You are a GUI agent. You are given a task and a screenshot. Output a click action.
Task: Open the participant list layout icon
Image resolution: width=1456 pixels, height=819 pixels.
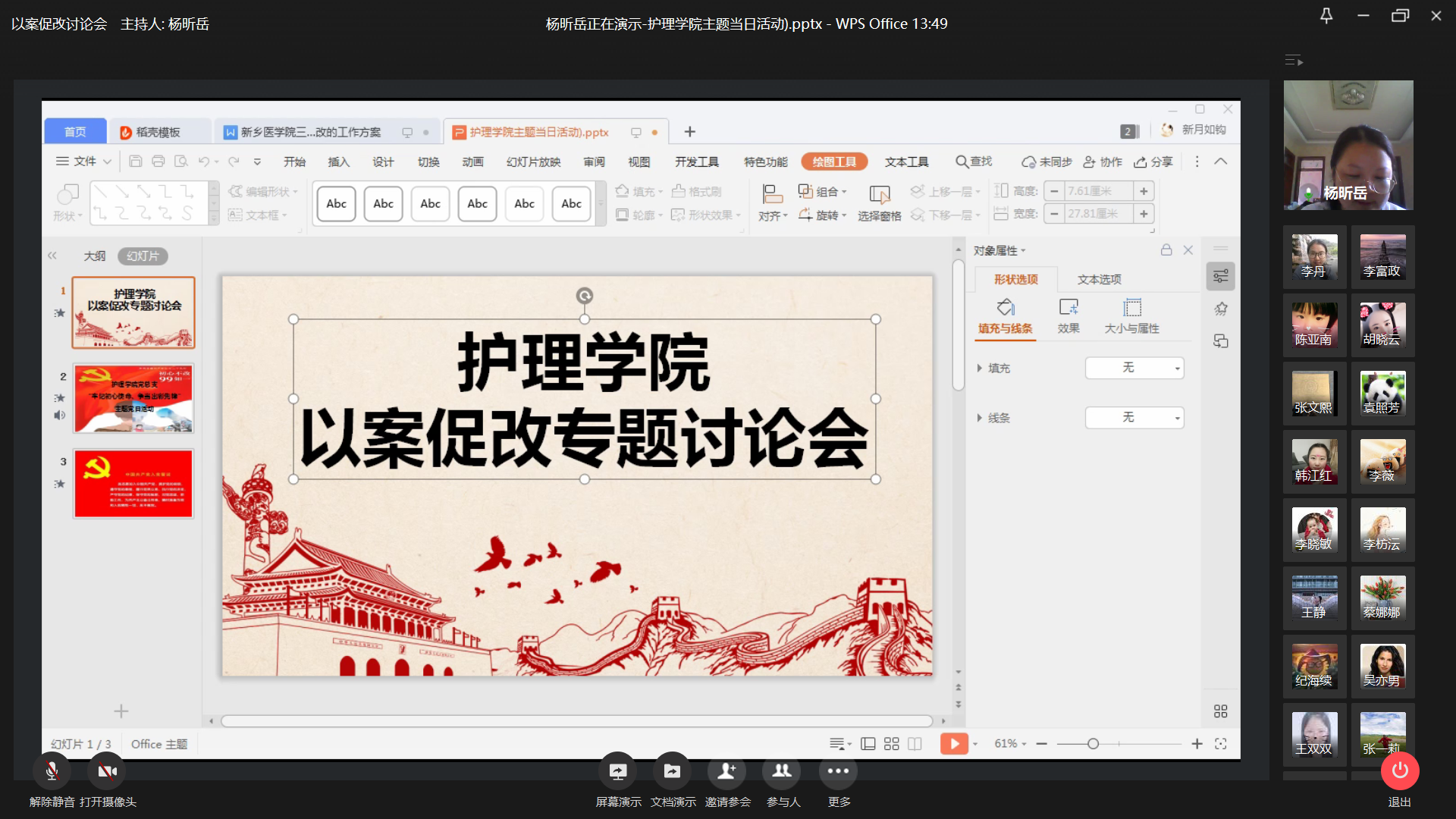[x=1293, y=61]
